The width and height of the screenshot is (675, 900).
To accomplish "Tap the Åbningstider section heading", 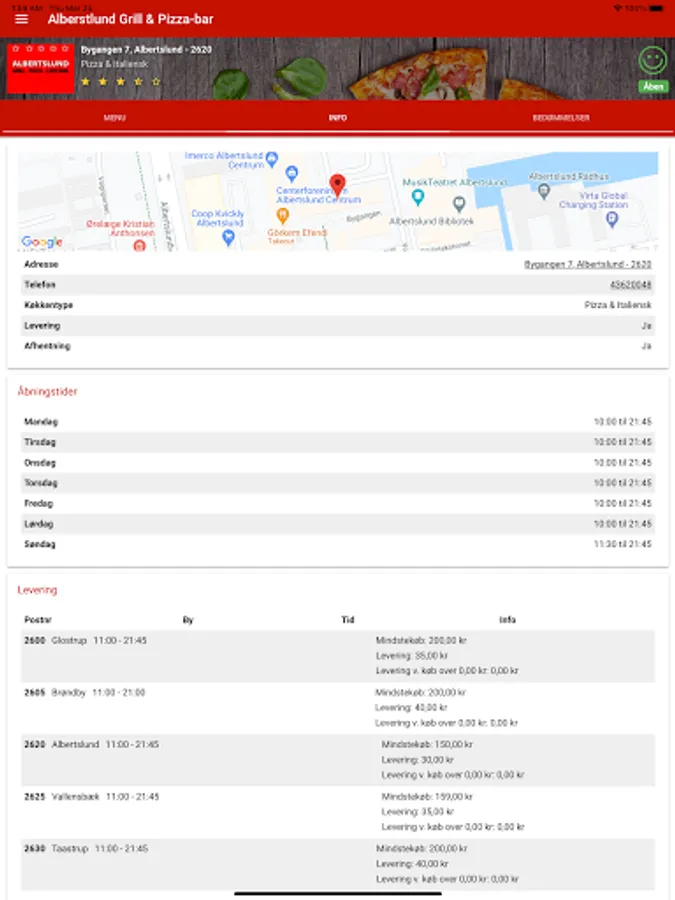I will [47, 391].
